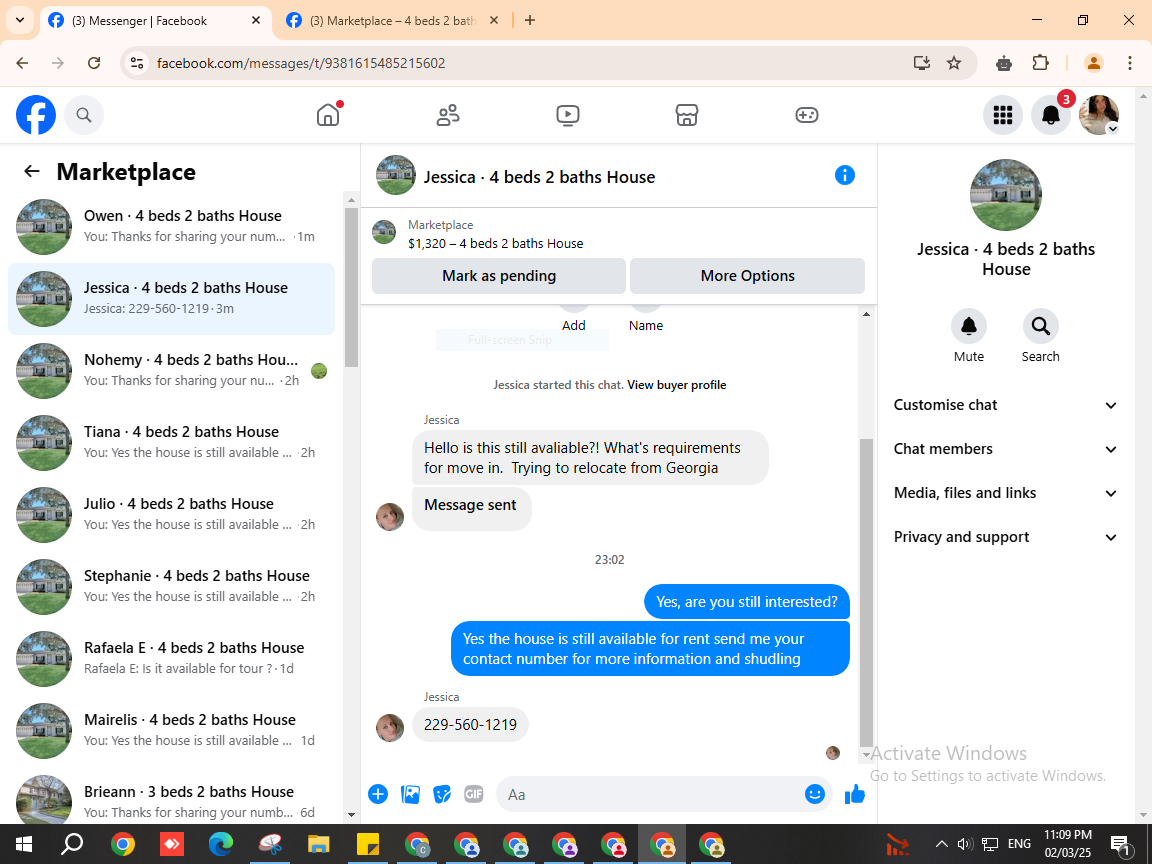
Task: Click Mark as pending button
Action: 499,276
